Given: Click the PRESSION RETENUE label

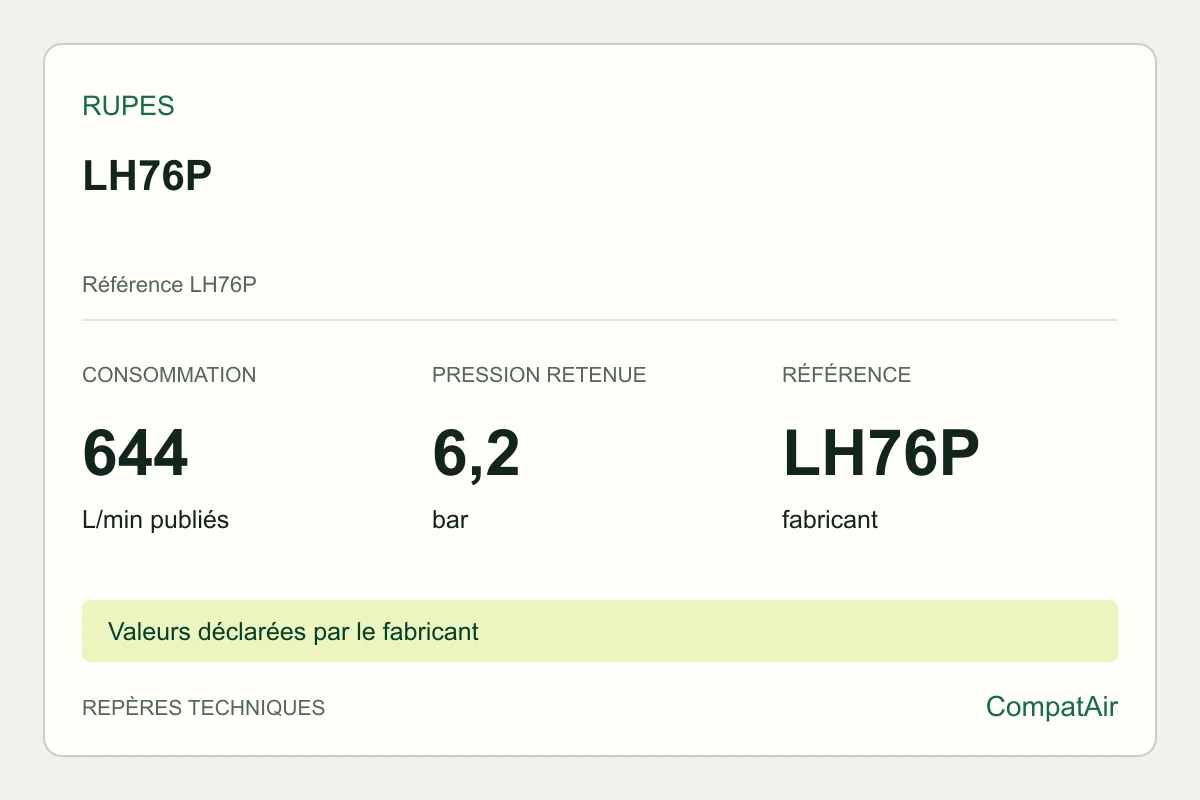Looking at the screenshot, I should coord(539,375).
